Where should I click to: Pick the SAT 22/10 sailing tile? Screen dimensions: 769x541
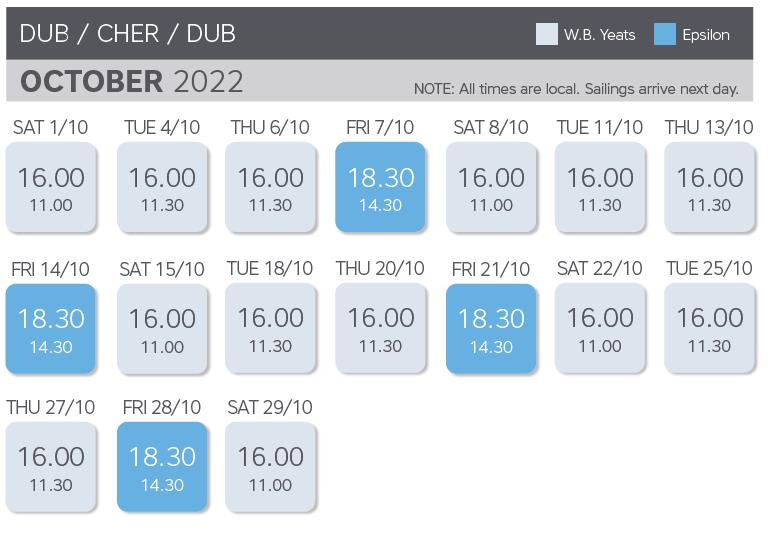pos(600,329)
